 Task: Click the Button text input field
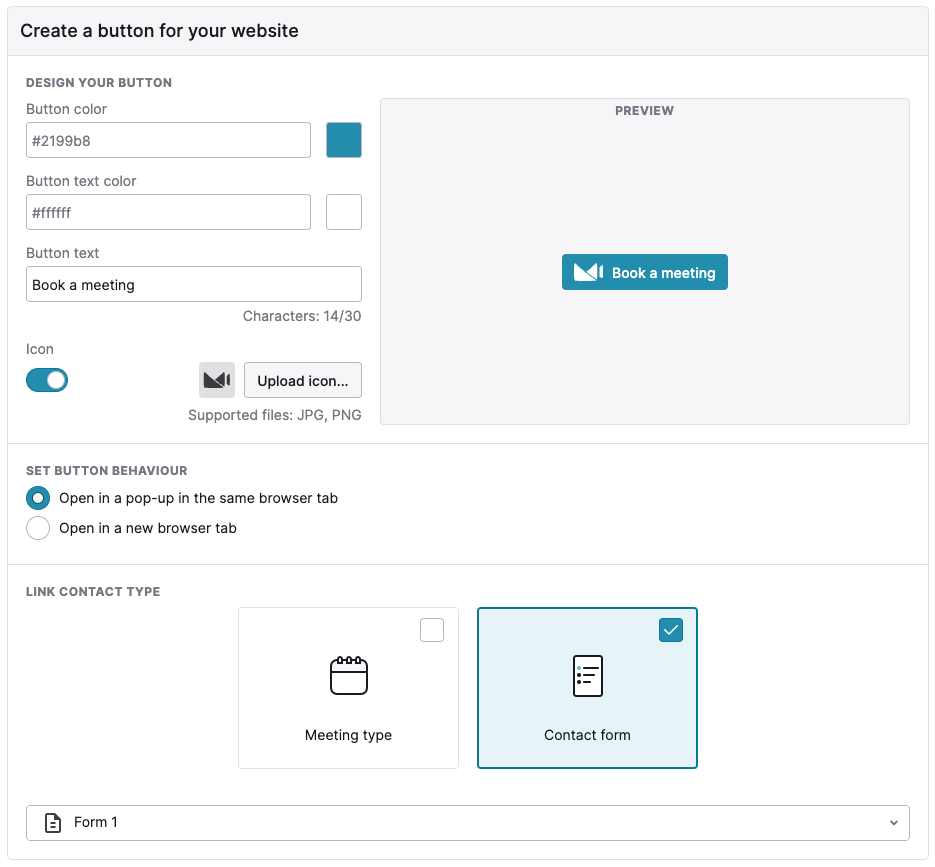(194, 284)
